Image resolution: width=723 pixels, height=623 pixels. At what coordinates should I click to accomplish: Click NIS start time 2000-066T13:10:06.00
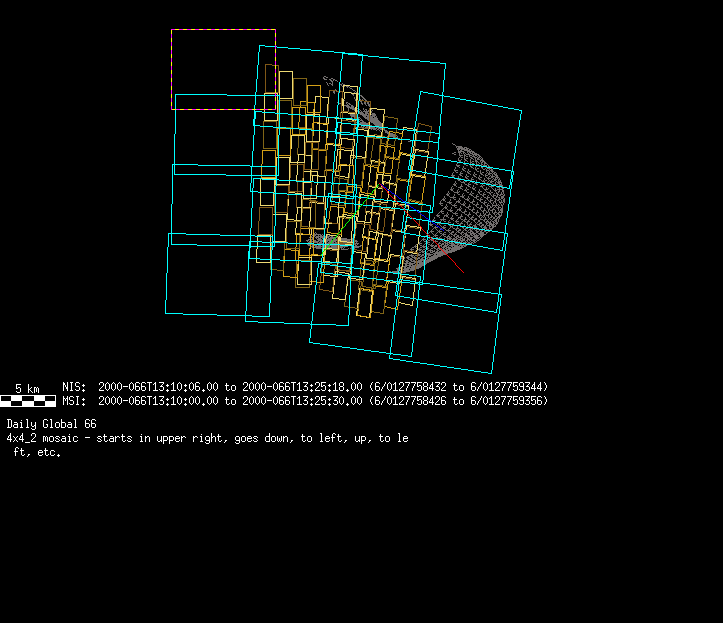point(159,387)
